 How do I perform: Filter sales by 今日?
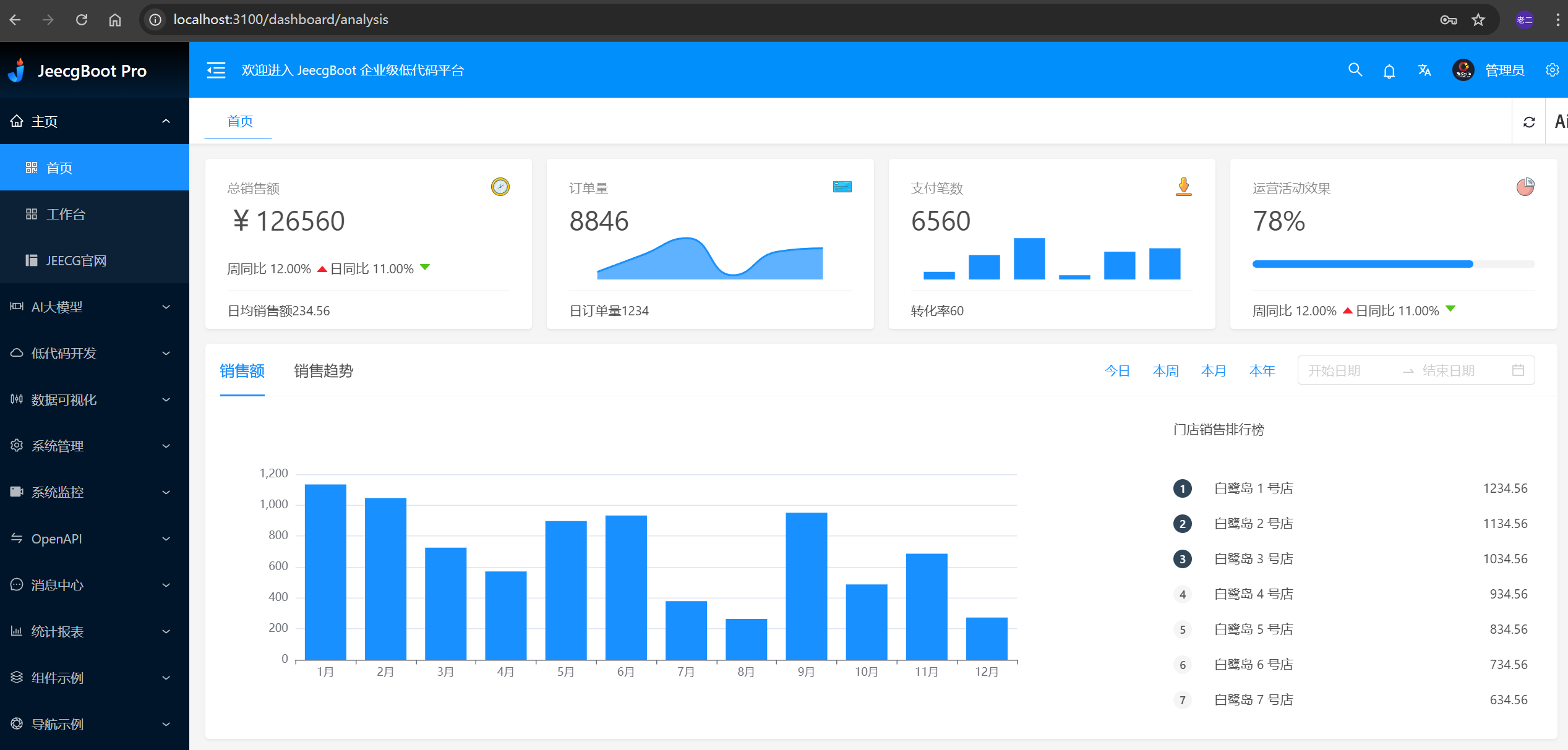1117,370
